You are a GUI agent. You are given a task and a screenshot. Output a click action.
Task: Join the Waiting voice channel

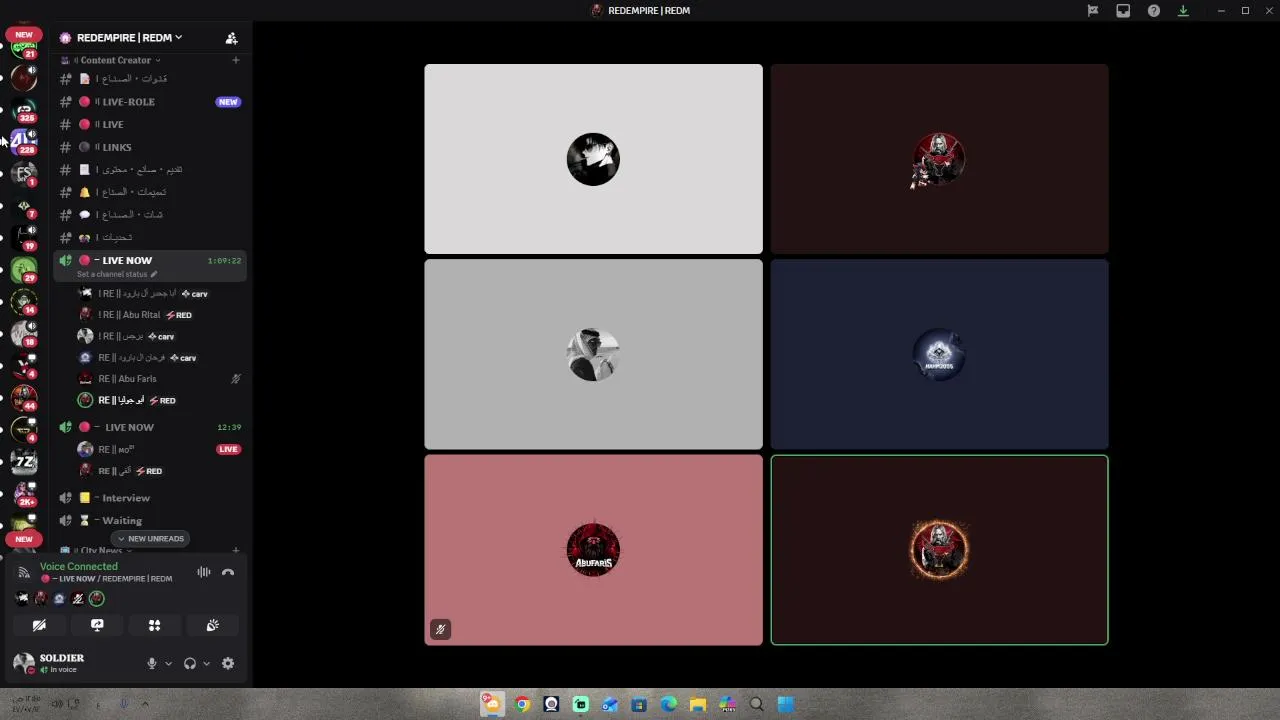[150, 520]
